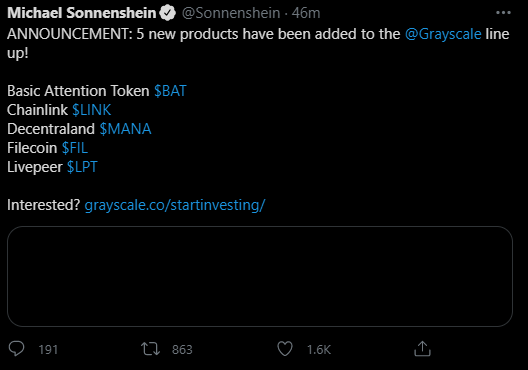Open Michael Sonnenshein's profile name
This screenshot has width=528, height=370.
click(x=81, y=13)
